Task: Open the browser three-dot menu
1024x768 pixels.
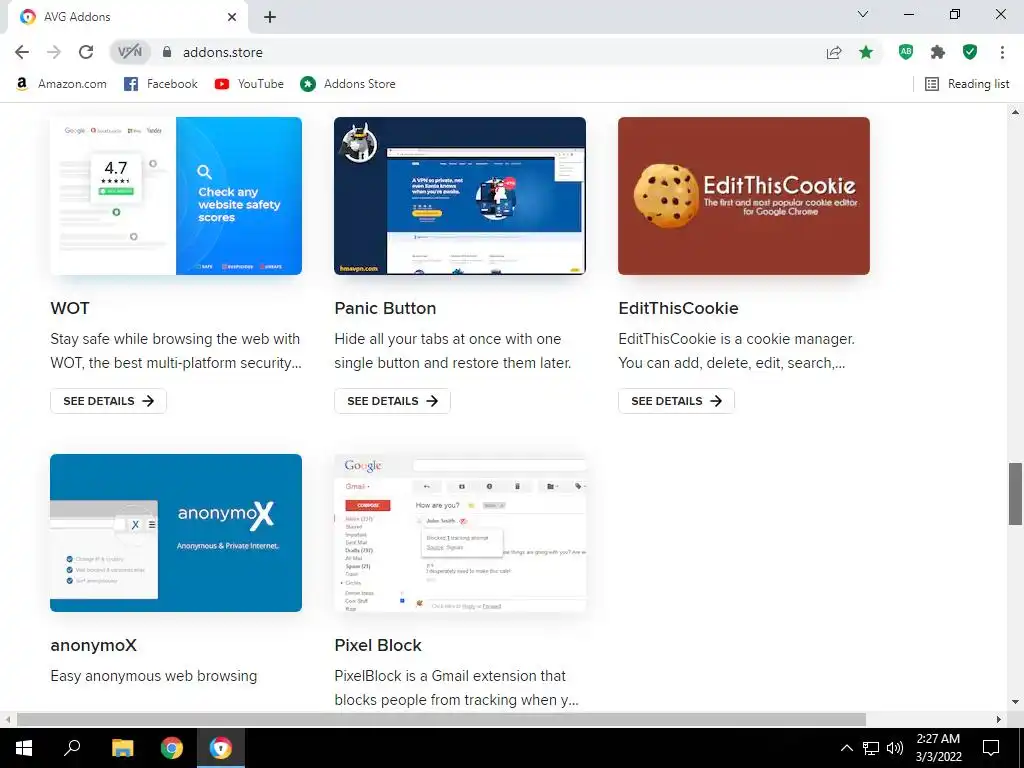Action: click(1002, 52)
